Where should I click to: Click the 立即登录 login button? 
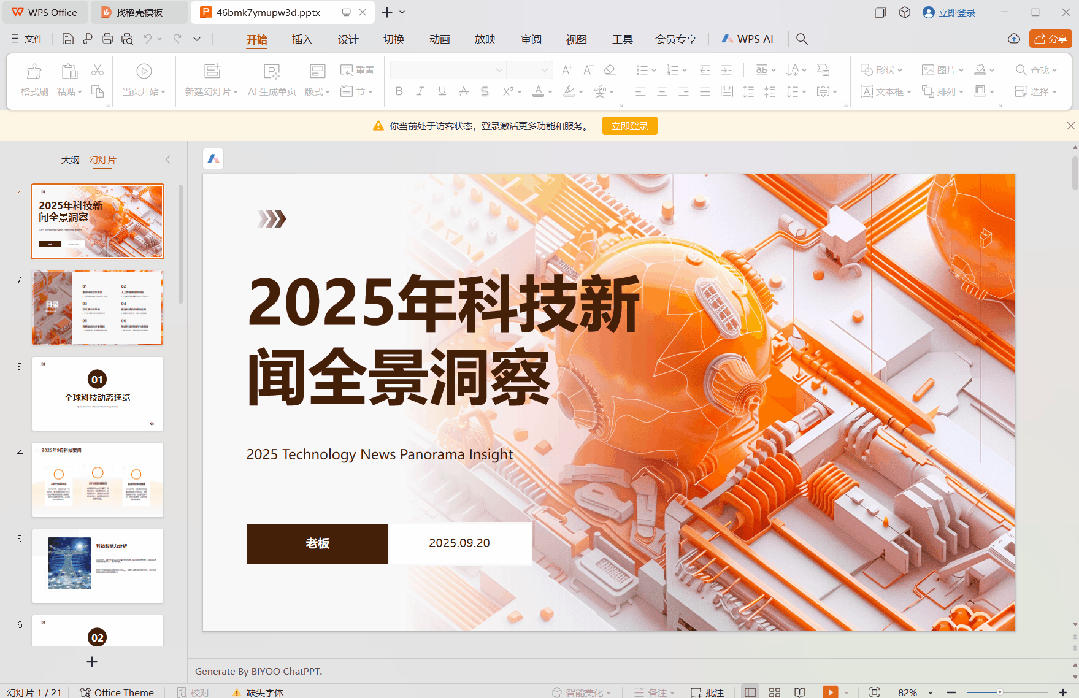[629, 126]
